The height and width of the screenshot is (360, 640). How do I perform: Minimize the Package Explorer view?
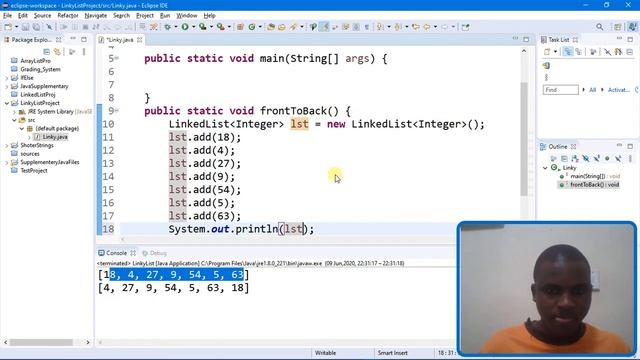73,39
